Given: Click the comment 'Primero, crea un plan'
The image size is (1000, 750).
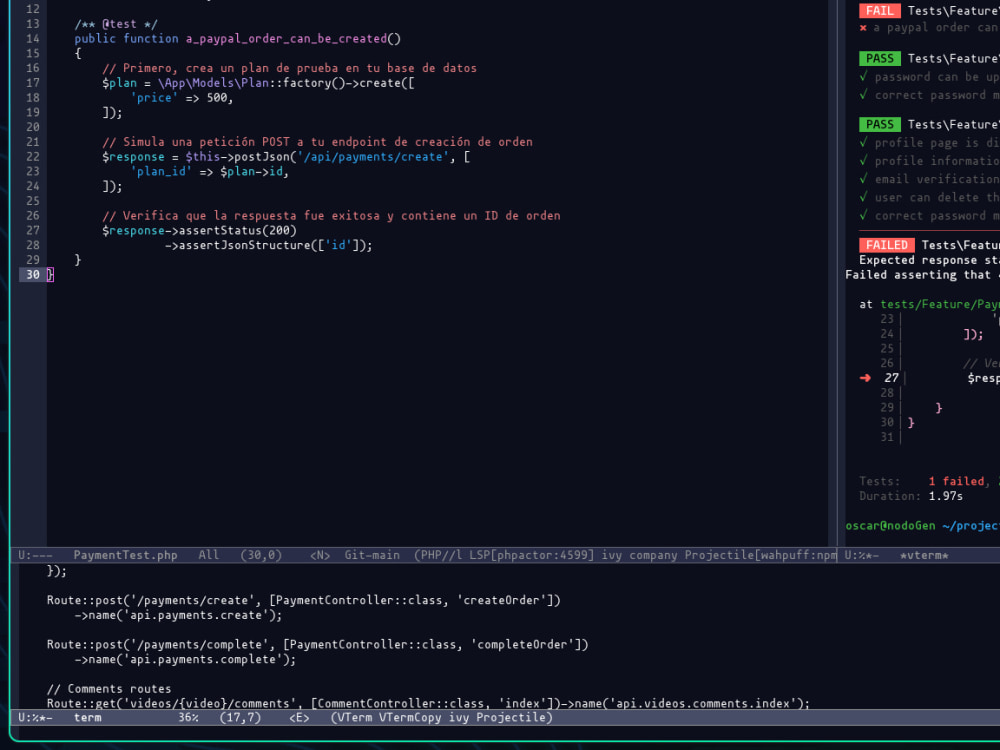Looking at the screenshot, I should click(290, 68).
